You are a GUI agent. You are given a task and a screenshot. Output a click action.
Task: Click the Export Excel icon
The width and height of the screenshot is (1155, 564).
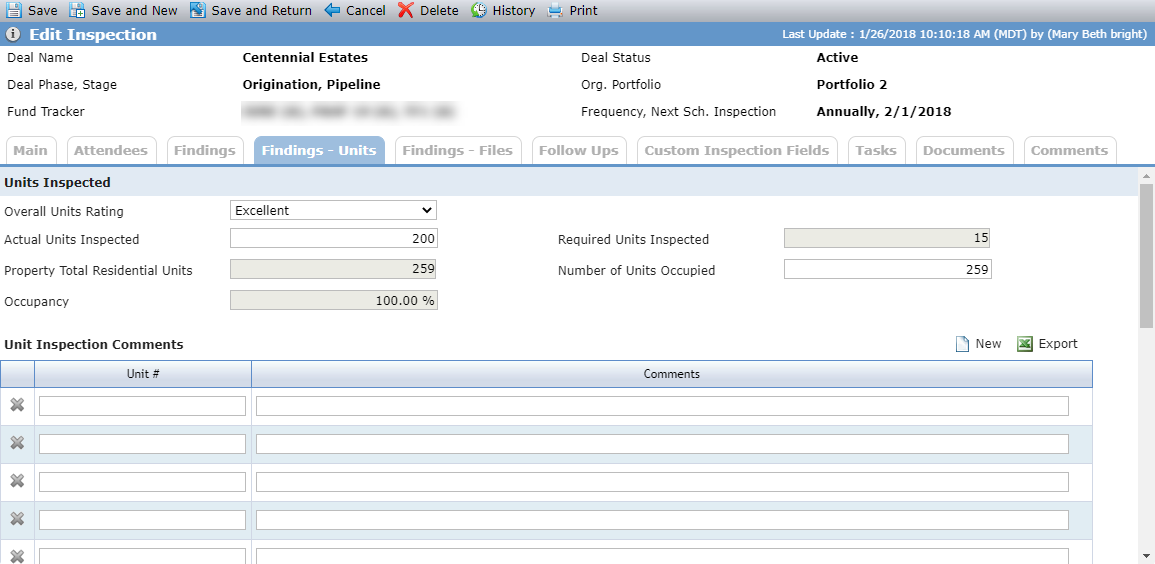click(1025, 344)
